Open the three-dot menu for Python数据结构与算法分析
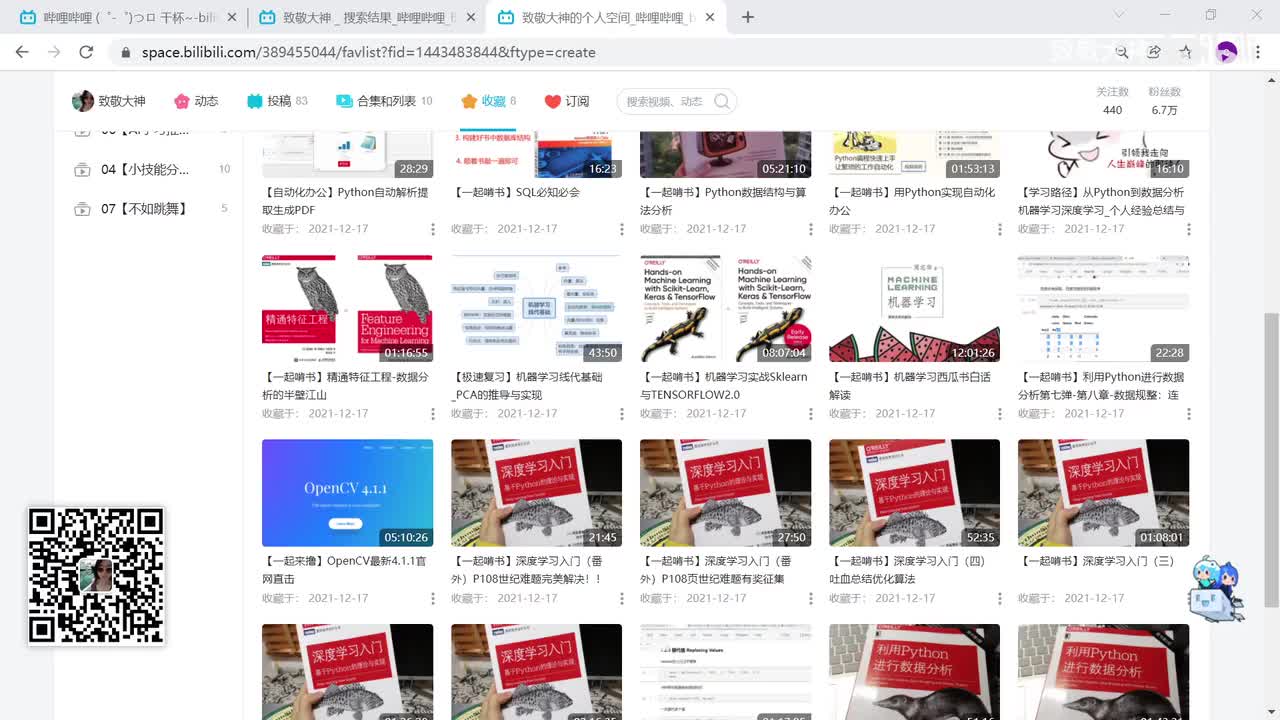 811,229
